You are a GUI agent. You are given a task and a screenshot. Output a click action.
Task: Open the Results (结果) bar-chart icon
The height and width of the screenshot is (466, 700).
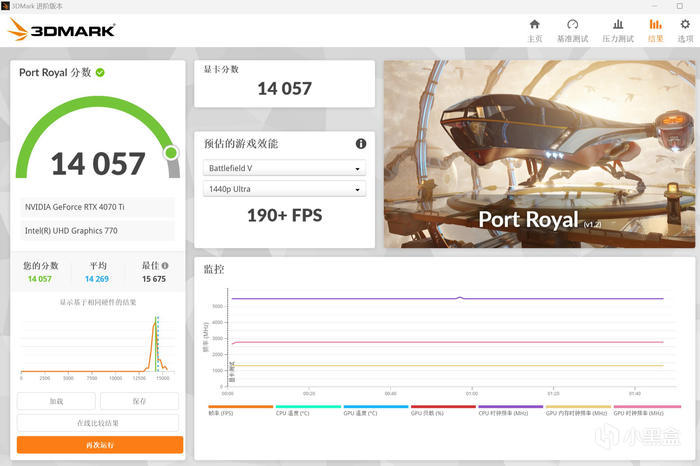(655, 25)
